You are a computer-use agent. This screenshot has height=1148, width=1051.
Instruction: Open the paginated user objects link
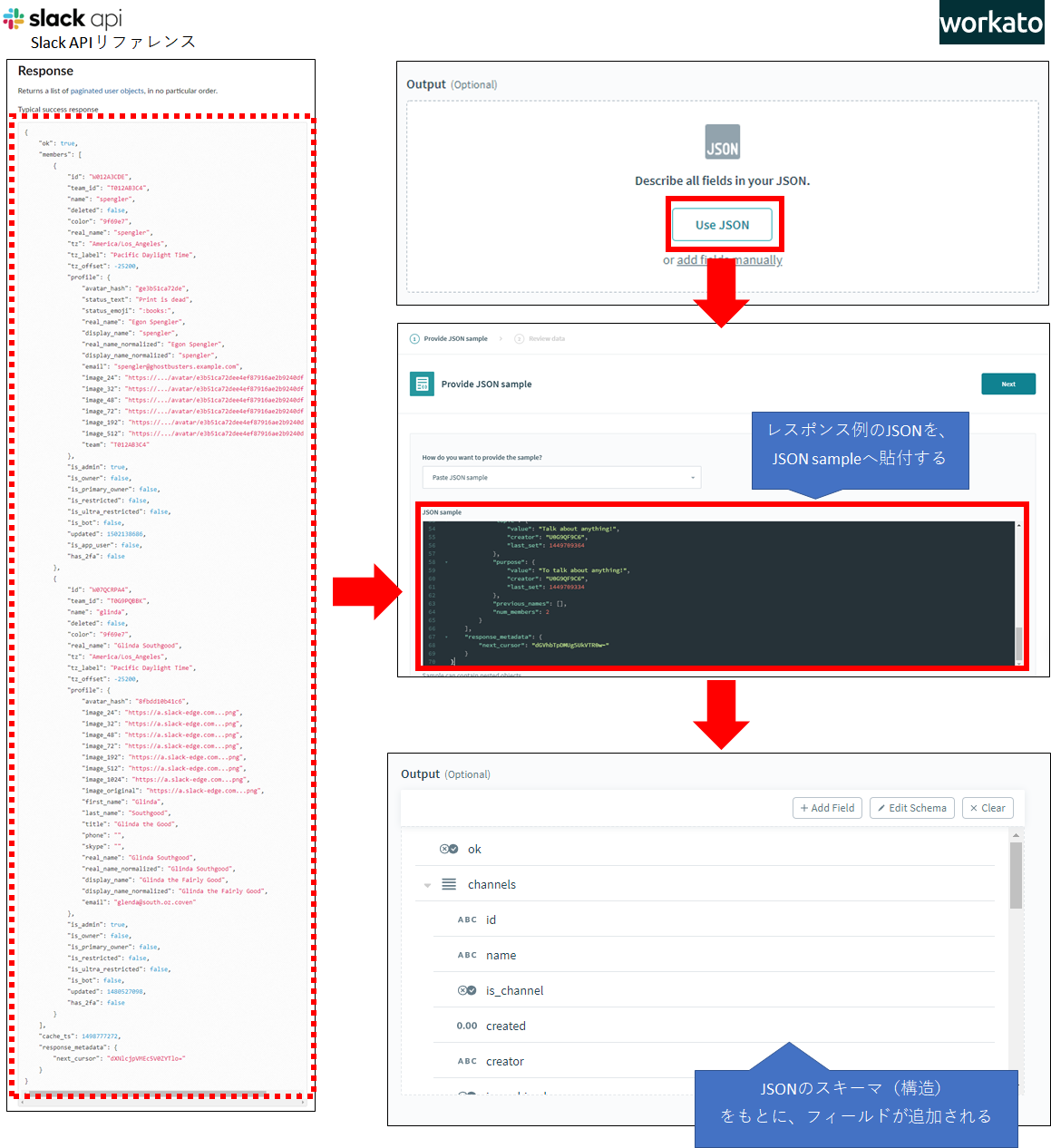point(107,91)
